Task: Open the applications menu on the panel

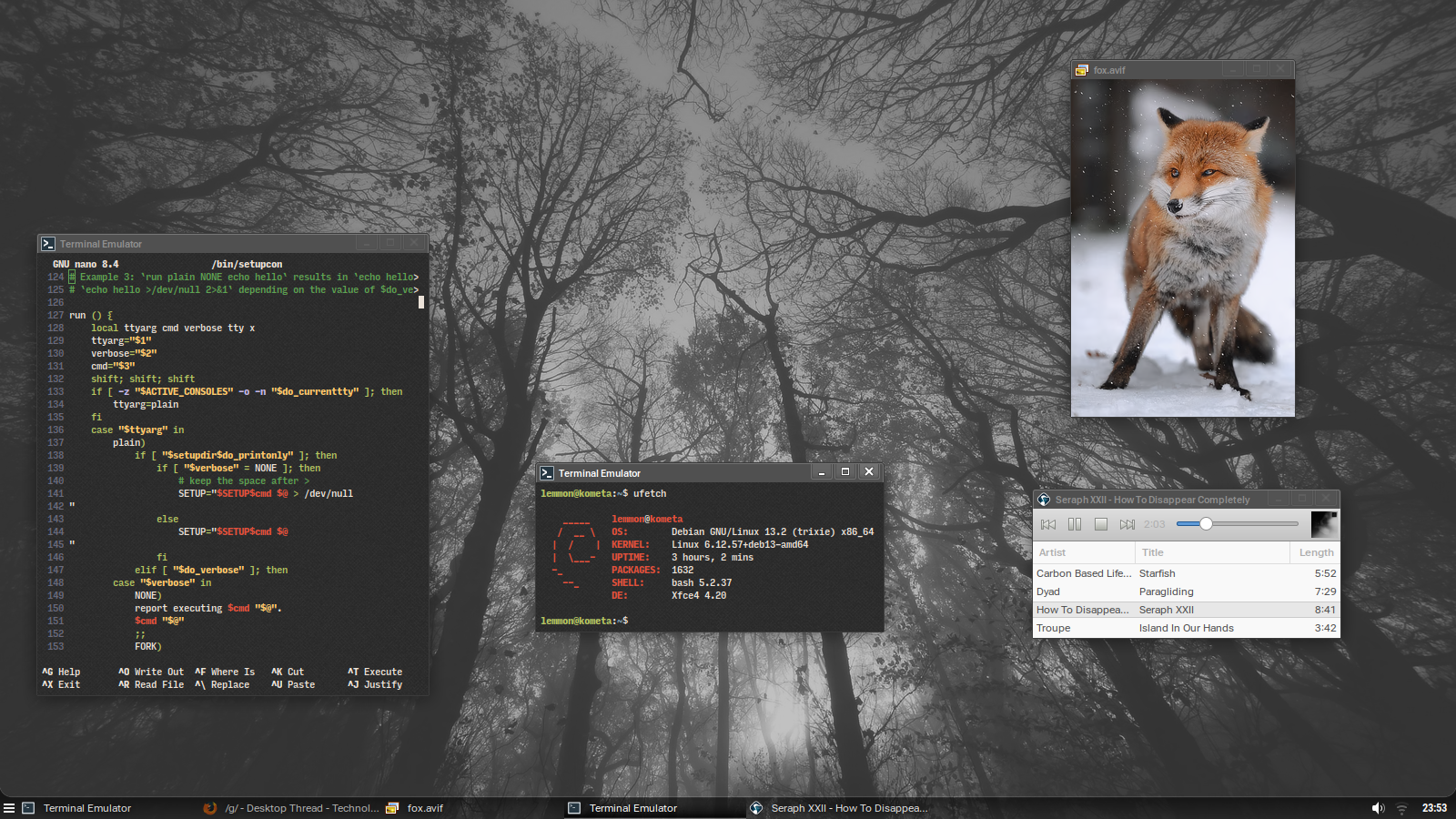Action: (x=9, y=808)
